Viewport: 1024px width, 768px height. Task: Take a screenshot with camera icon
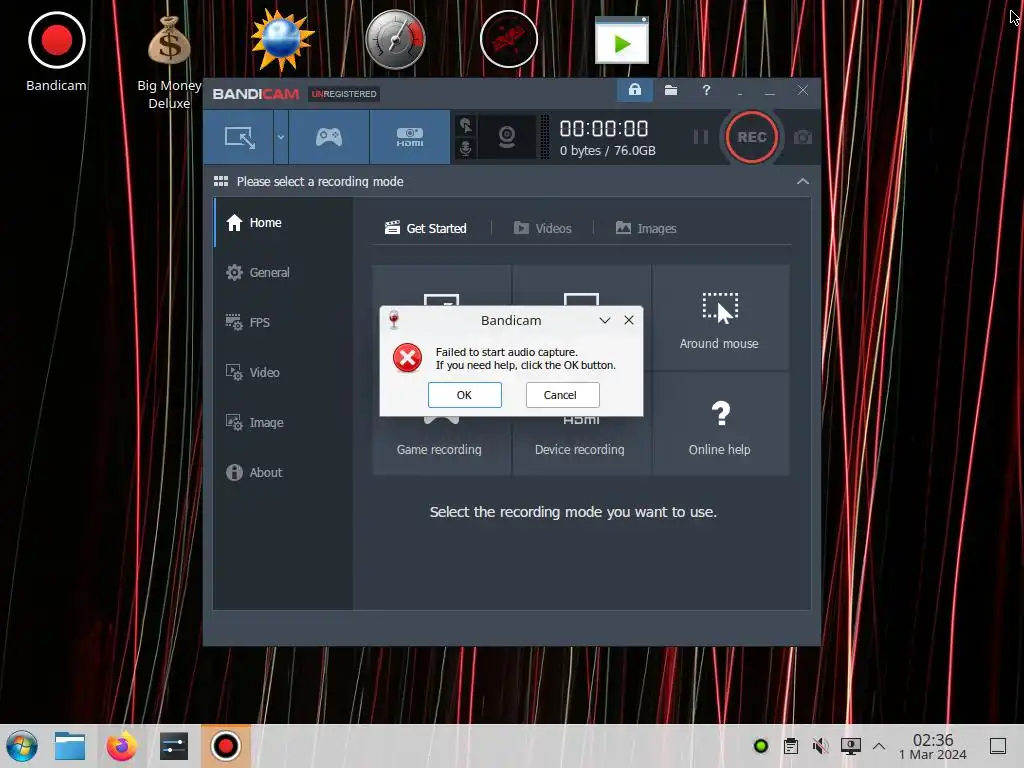(803, 137)
